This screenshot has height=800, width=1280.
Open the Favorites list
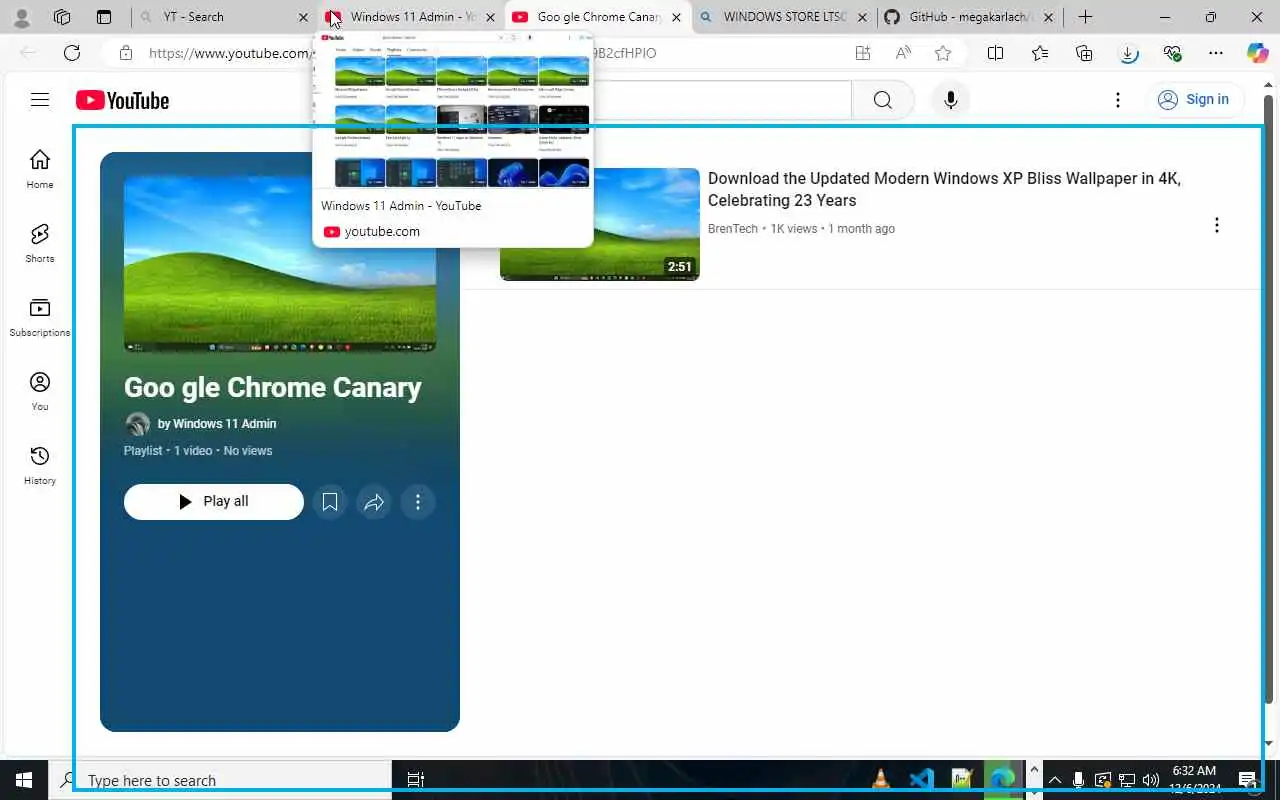point(1040,53)
